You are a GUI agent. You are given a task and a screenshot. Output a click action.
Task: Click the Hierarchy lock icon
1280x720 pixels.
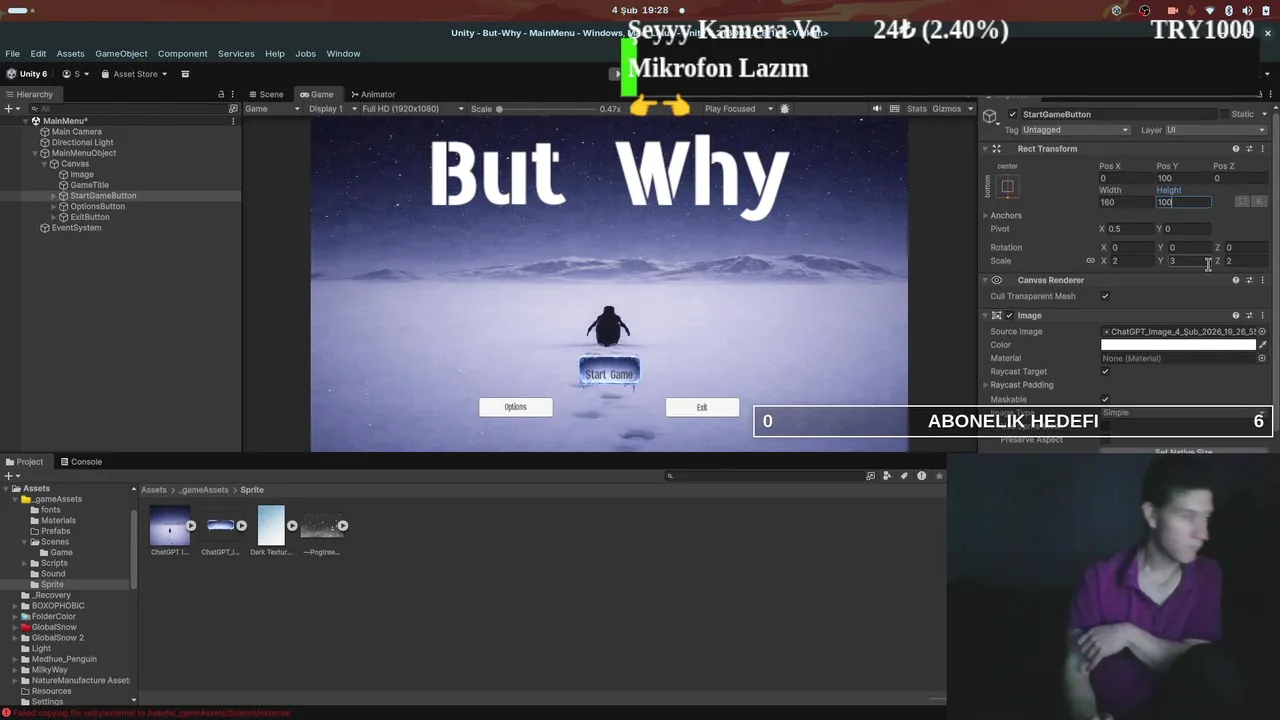pos(221,94)
